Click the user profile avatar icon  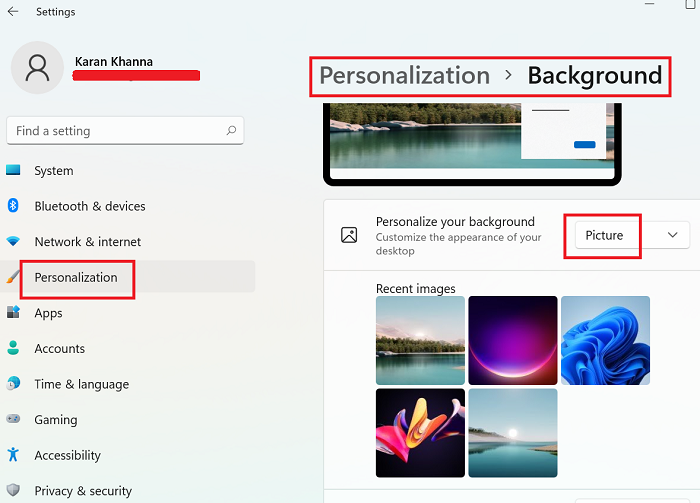38,68
